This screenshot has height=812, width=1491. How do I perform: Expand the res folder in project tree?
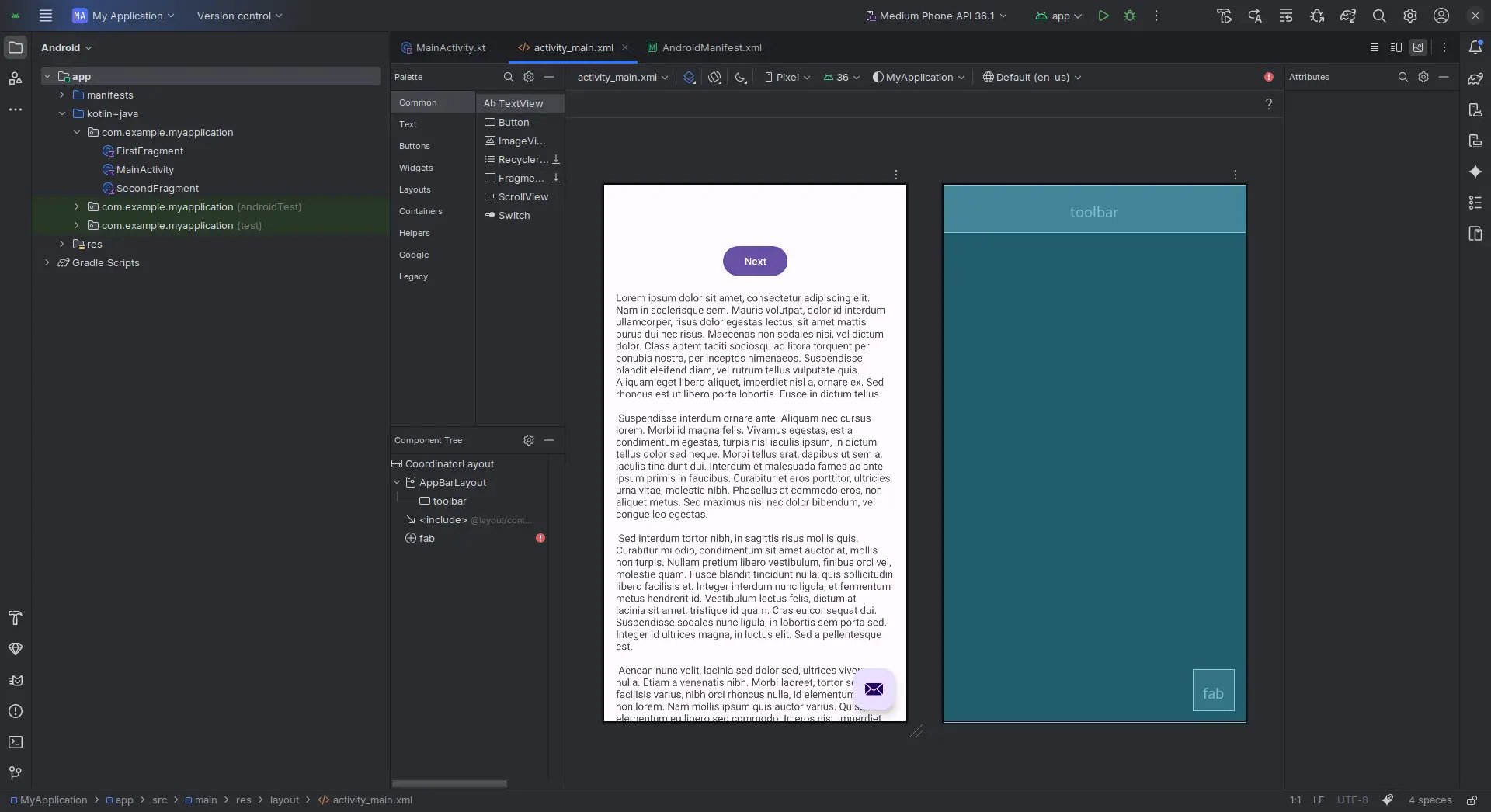[61, 244]
